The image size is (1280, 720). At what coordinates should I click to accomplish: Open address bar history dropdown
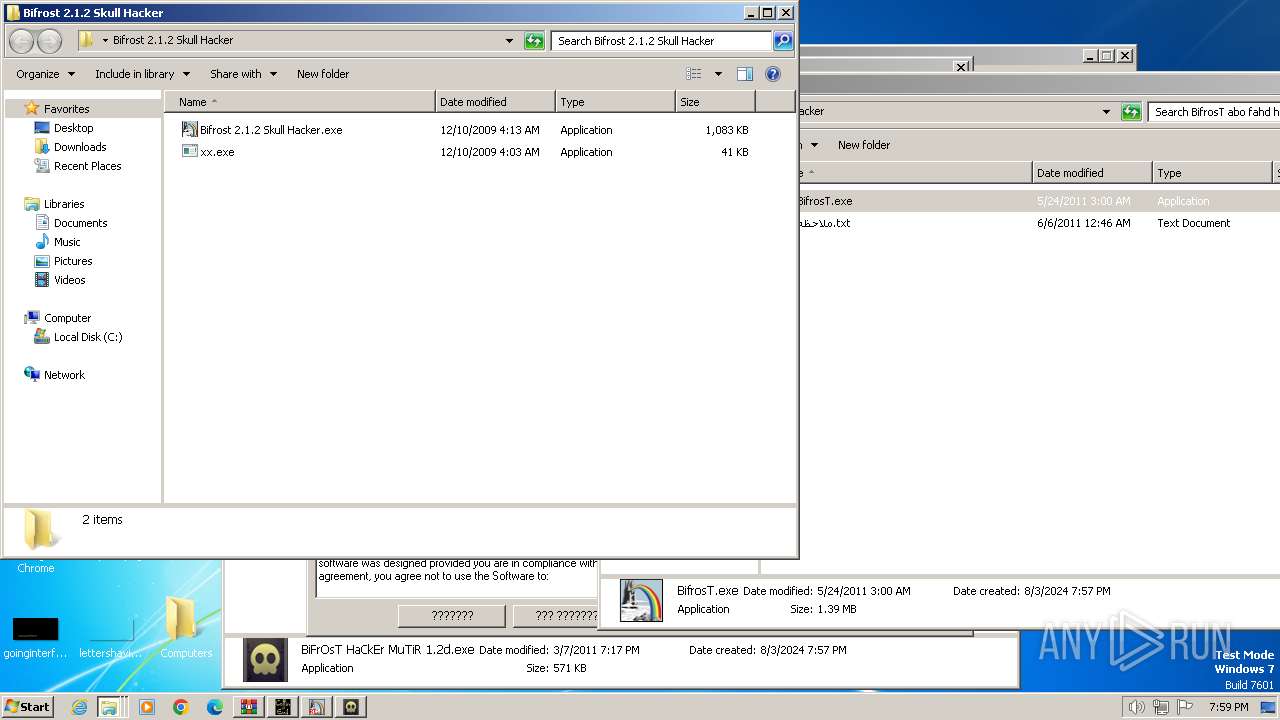pos(509,41)
